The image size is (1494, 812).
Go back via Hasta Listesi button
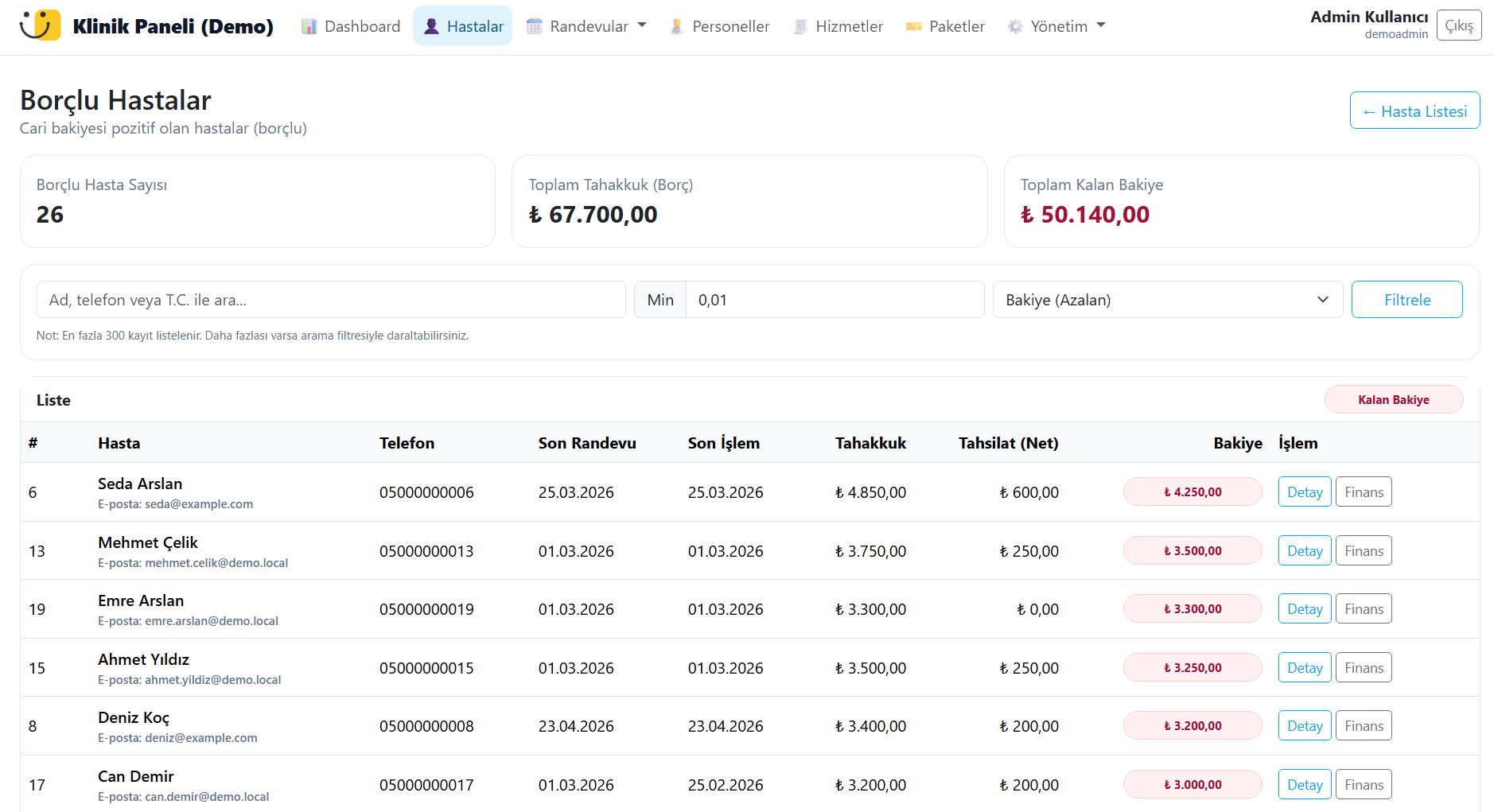tap(1414, 111)
